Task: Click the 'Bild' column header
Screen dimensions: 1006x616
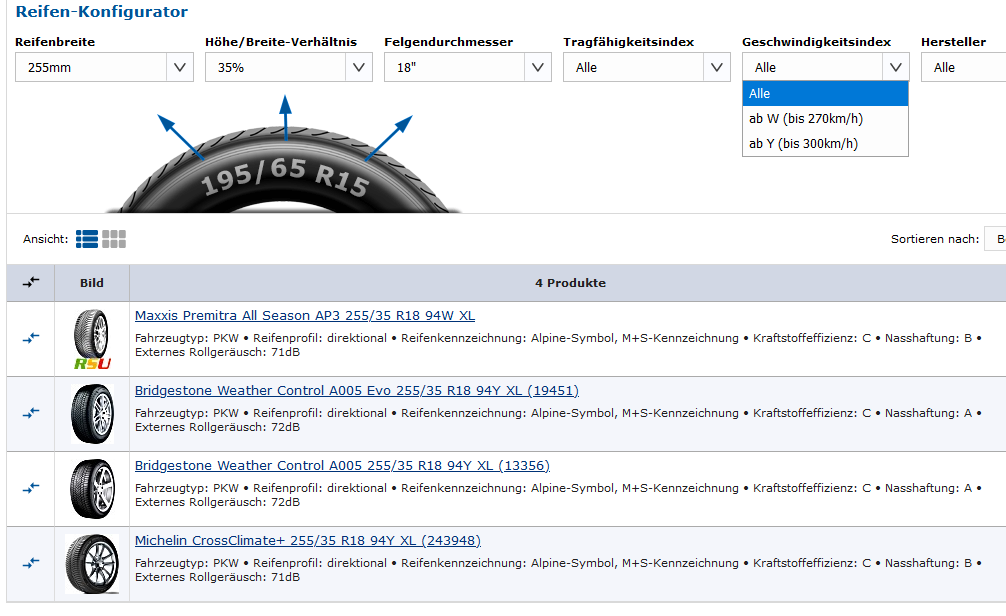Action: [92, 283]
